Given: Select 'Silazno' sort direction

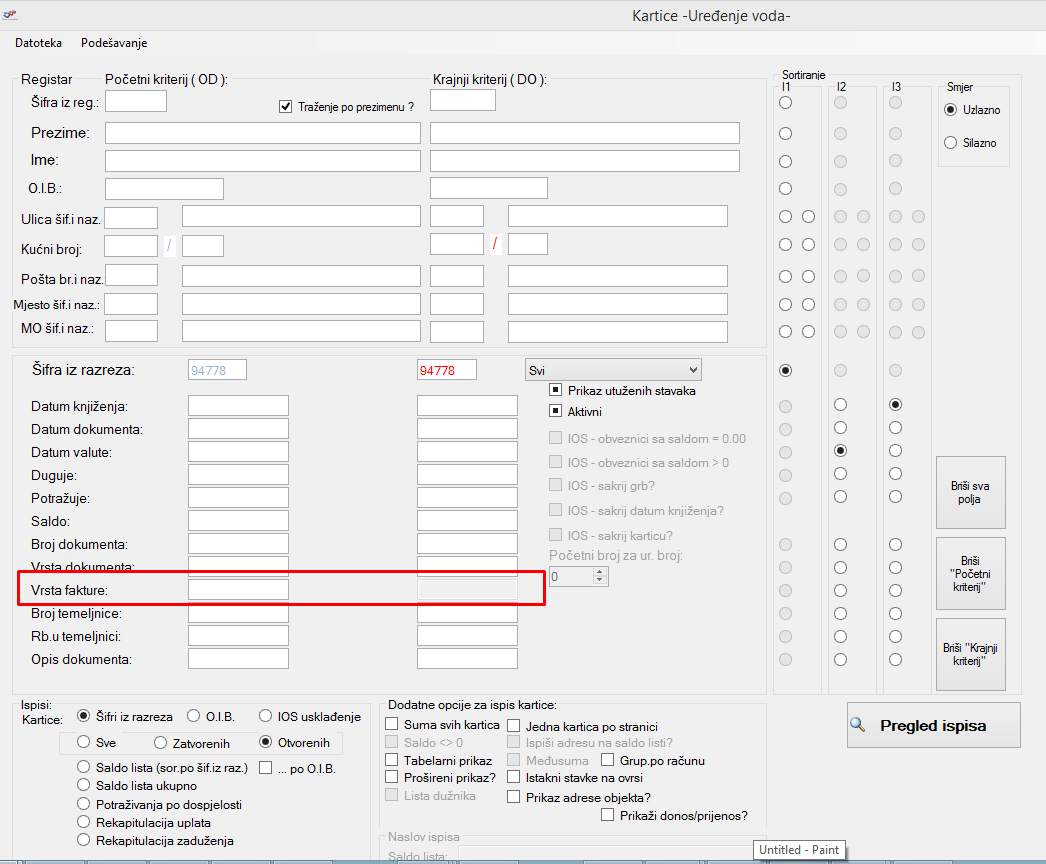Looking at the screenshot, I should (x=950, y=143).
